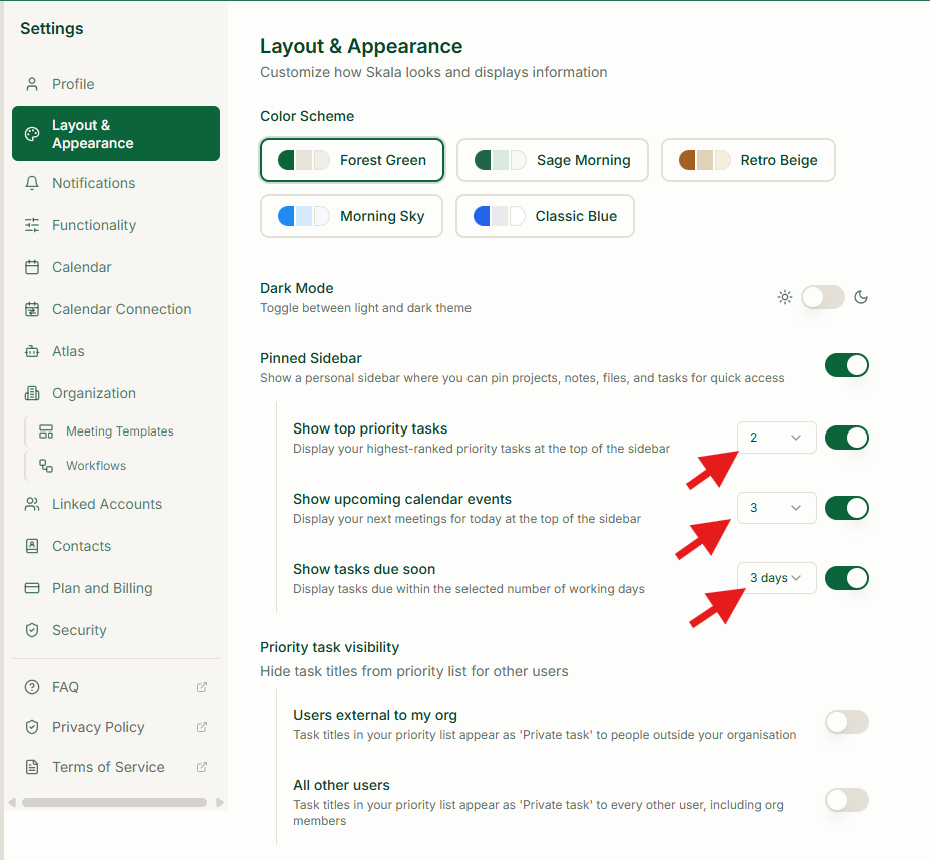The image size is (930, 860).
Task: Open Calendar Connection settings
Action: (116, 310)
